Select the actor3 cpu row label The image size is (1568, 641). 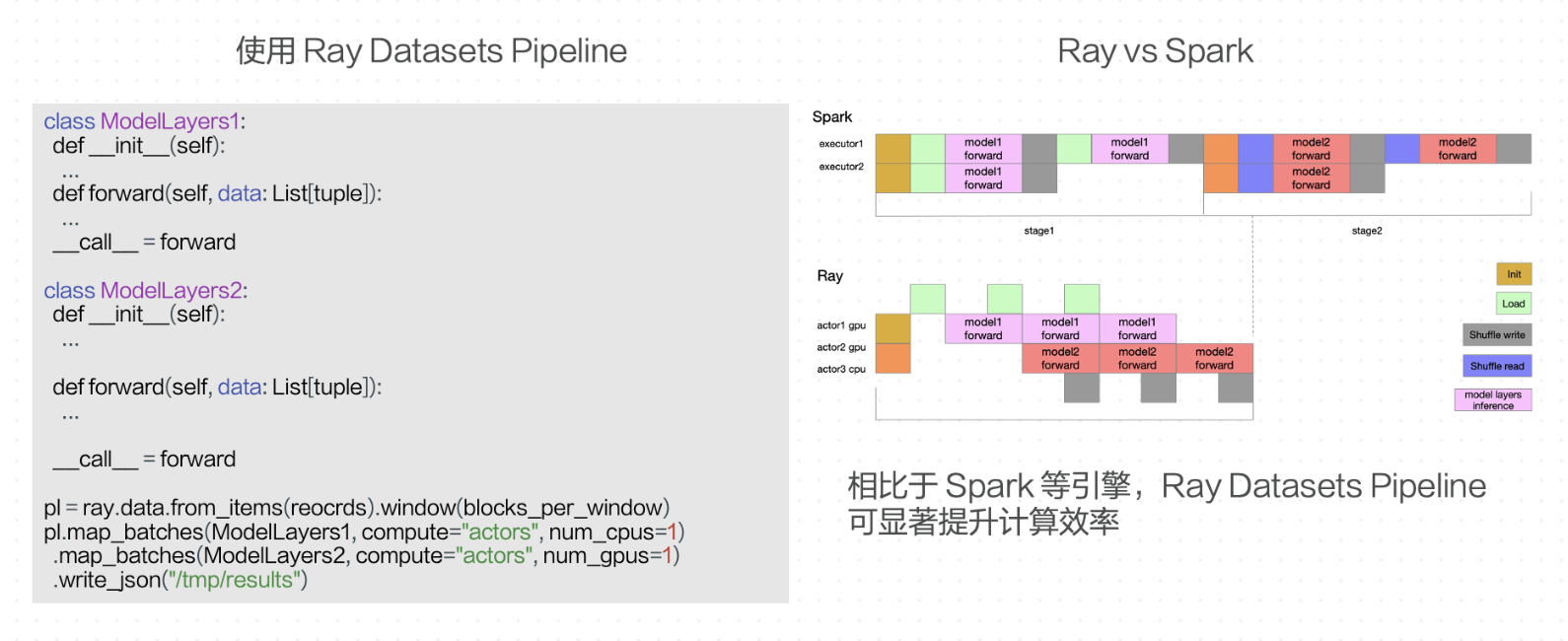coord(841,369)
